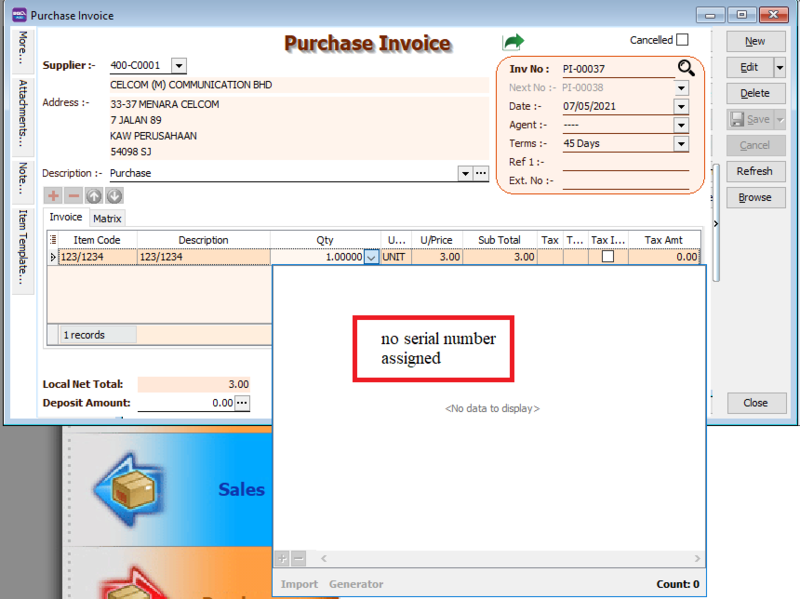Click the minus delete-row icon above Invoice tab
Image resolution: width=800 pixels, height=599 pixels.
click(x=73, y=195)
